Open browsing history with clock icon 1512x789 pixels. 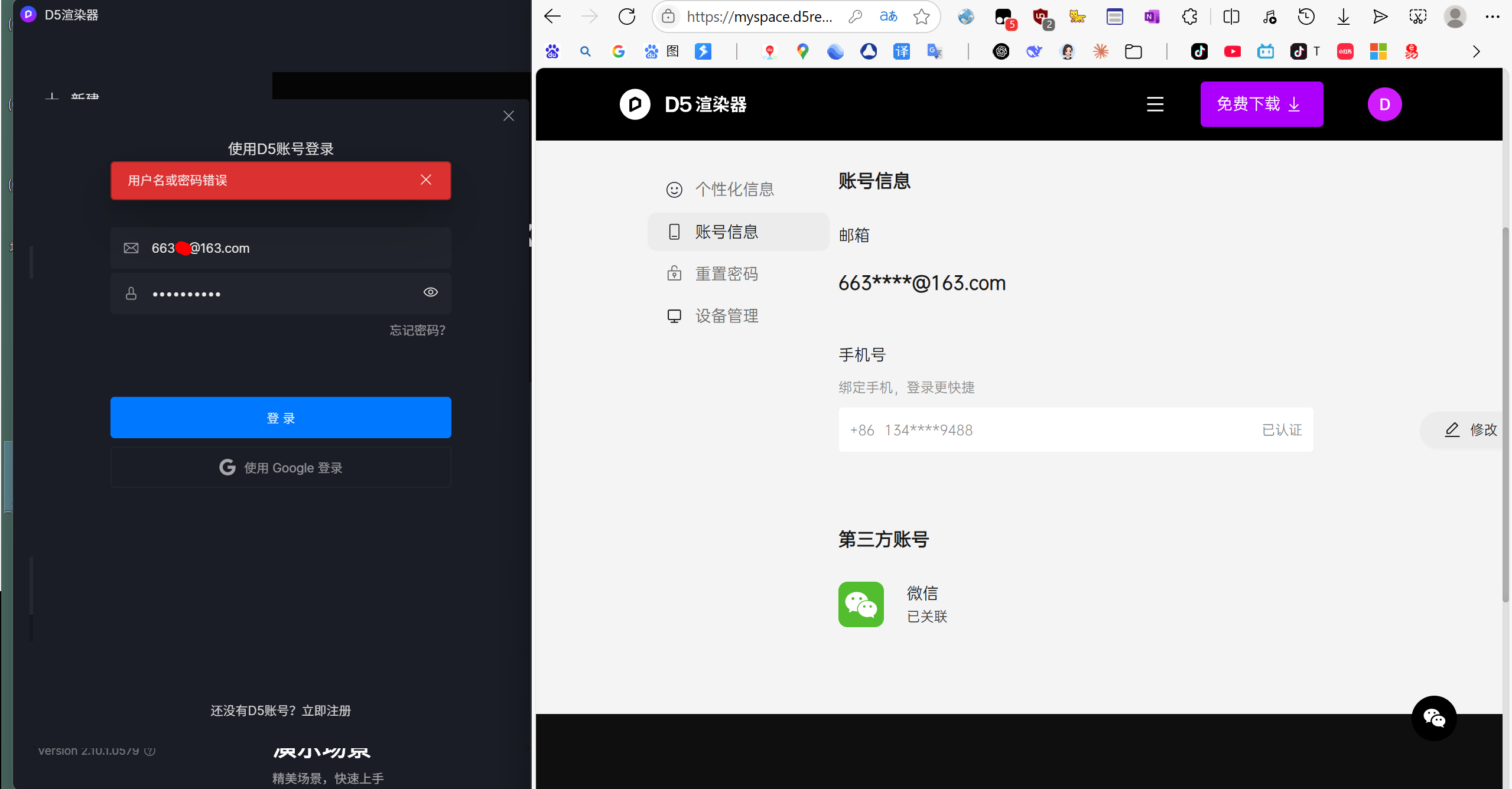point(1306,16)
